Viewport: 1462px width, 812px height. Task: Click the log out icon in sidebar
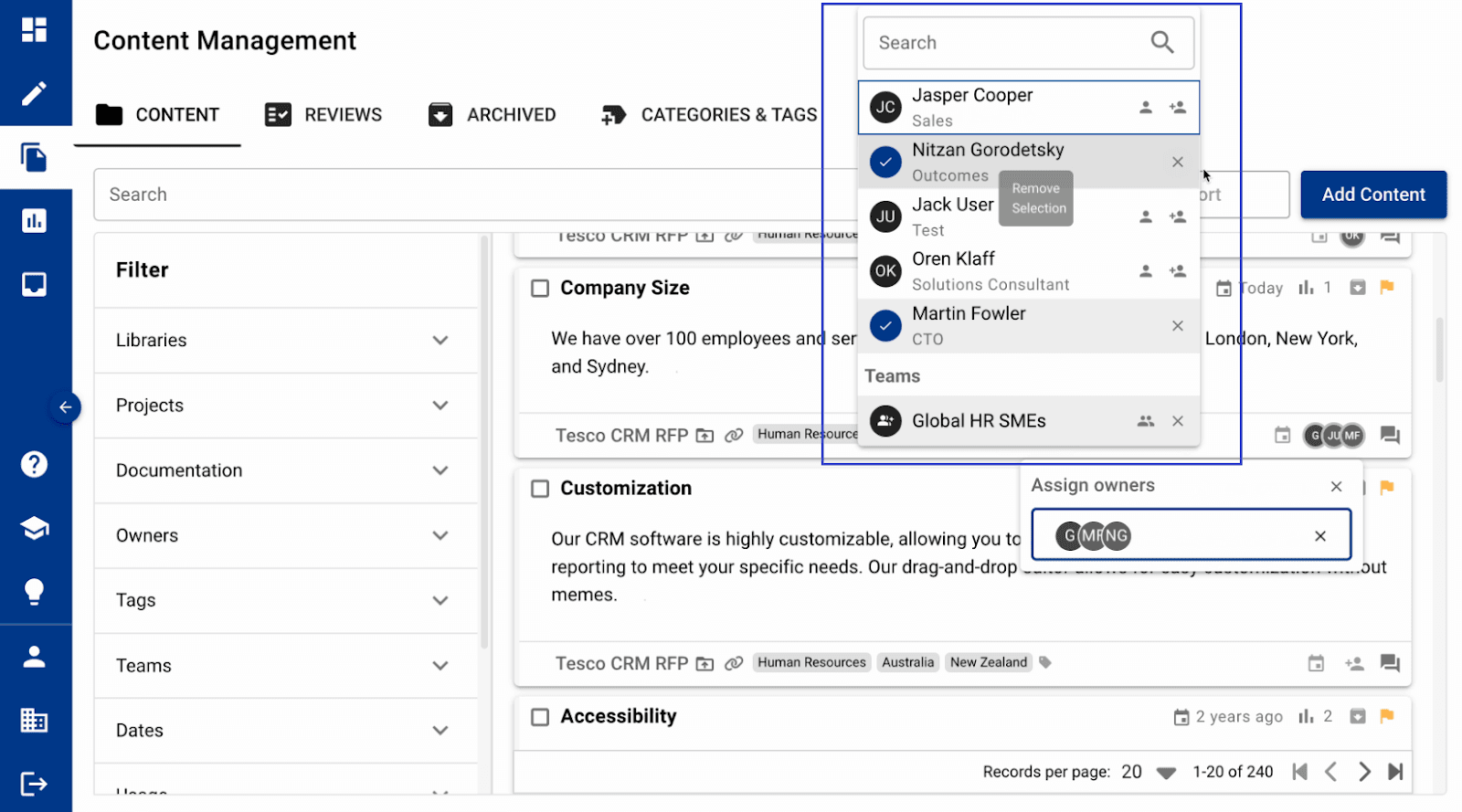[34, 784]
